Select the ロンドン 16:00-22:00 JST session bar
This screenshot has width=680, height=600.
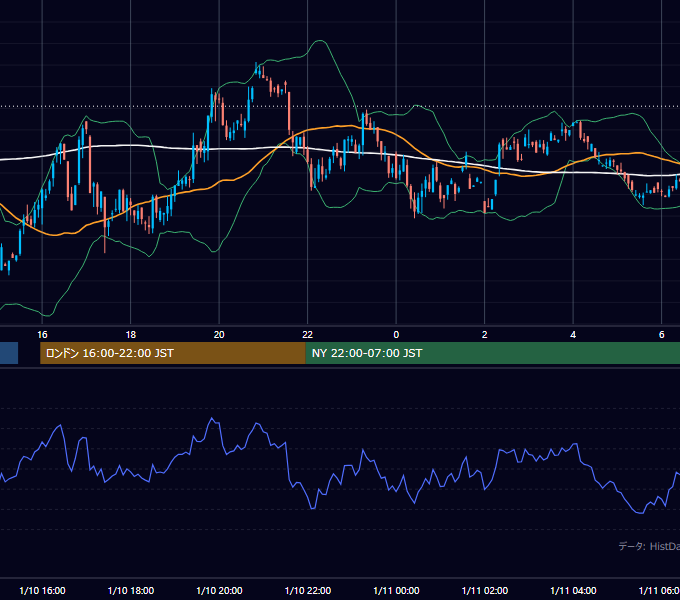(x=173, y=353)
